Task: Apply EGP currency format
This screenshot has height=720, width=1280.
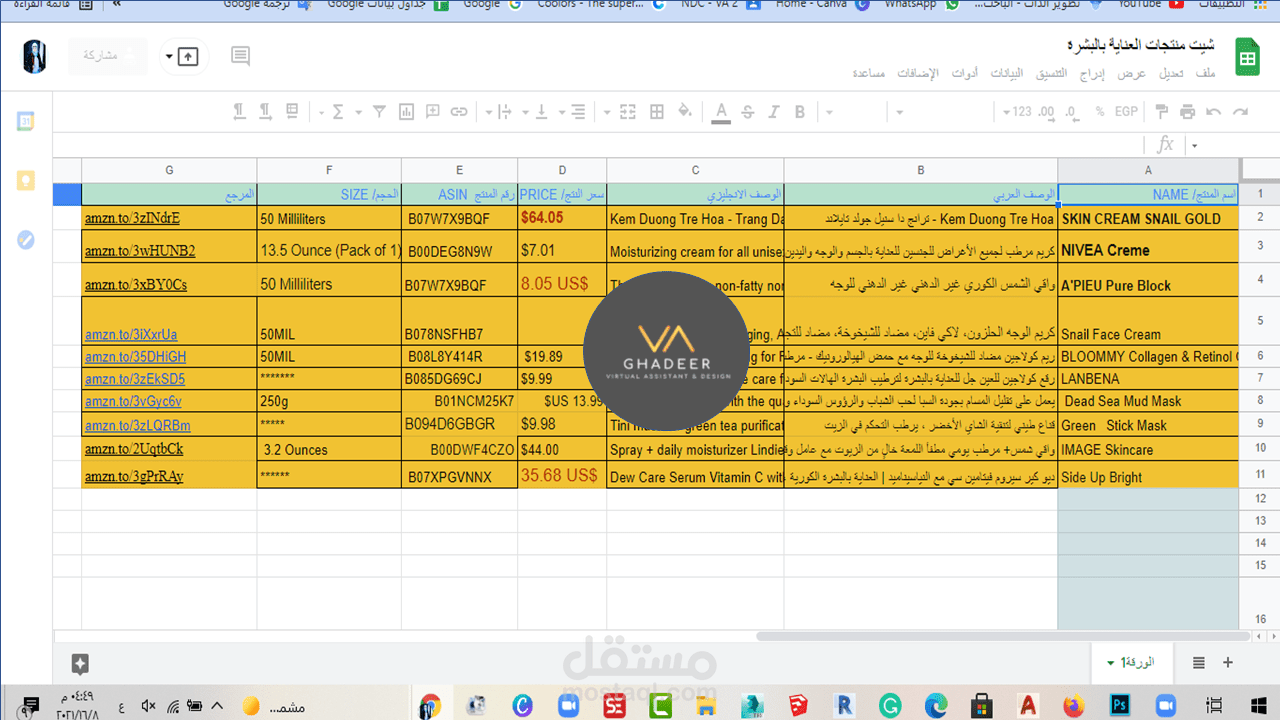Action: point(1126,112)
